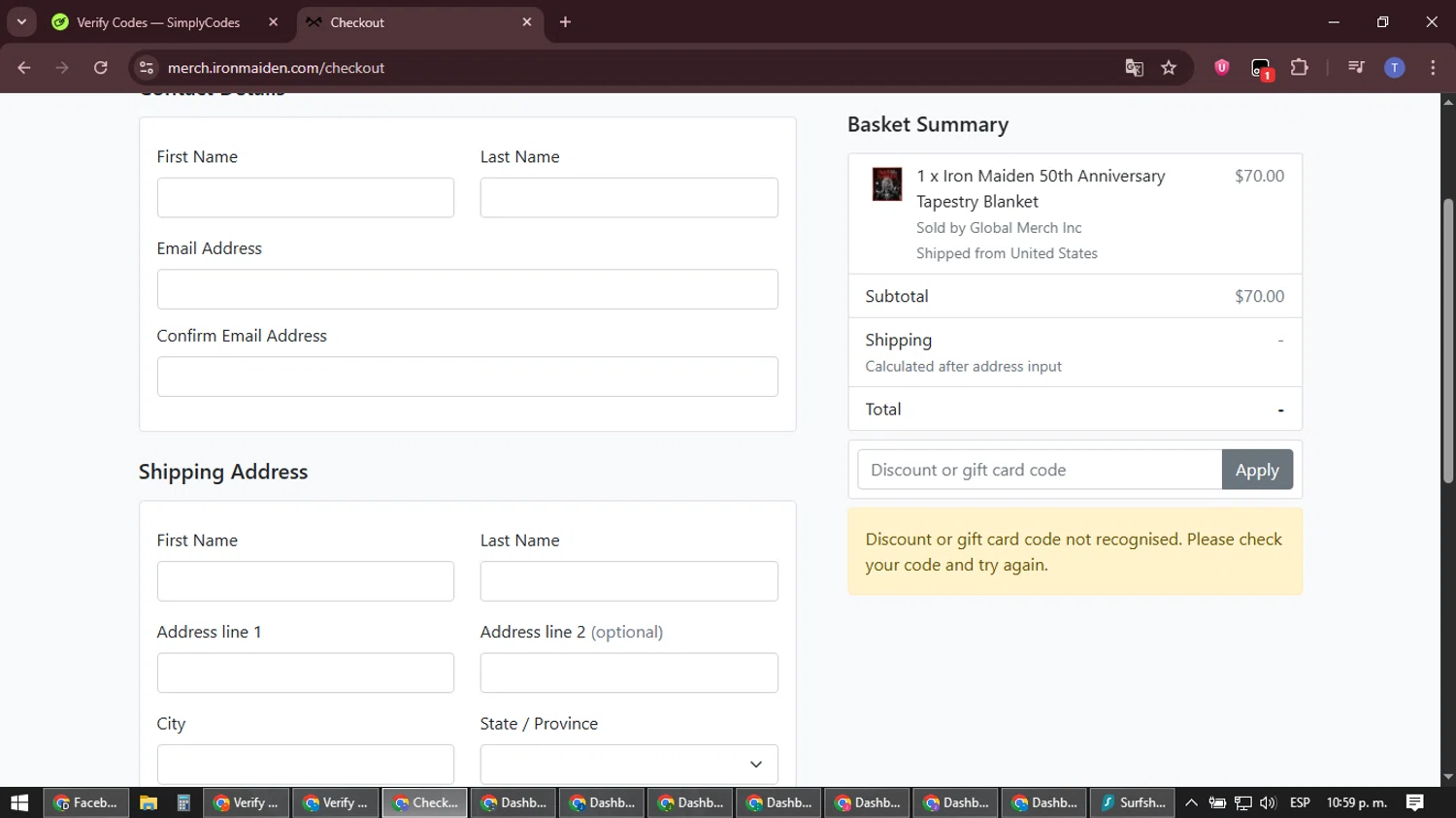Click the browser forward arrow

tap(62, 68)
